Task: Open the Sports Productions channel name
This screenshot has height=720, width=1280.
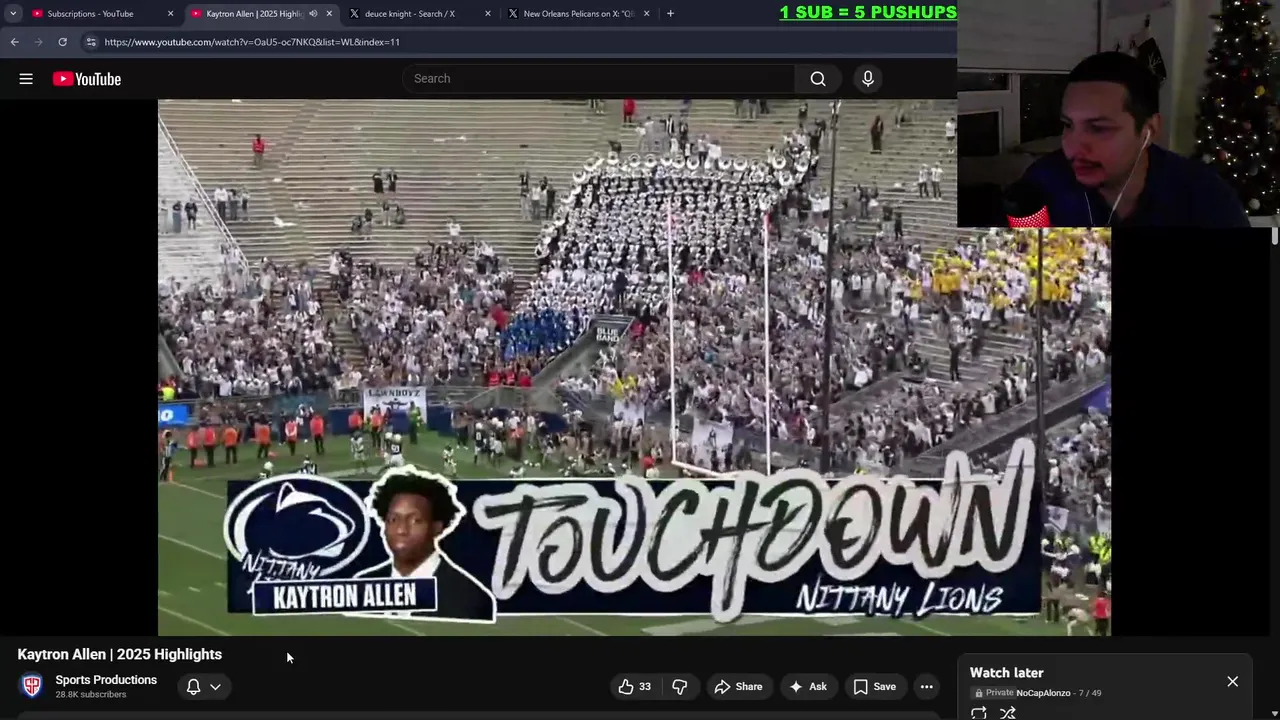Action: (106, 680)
